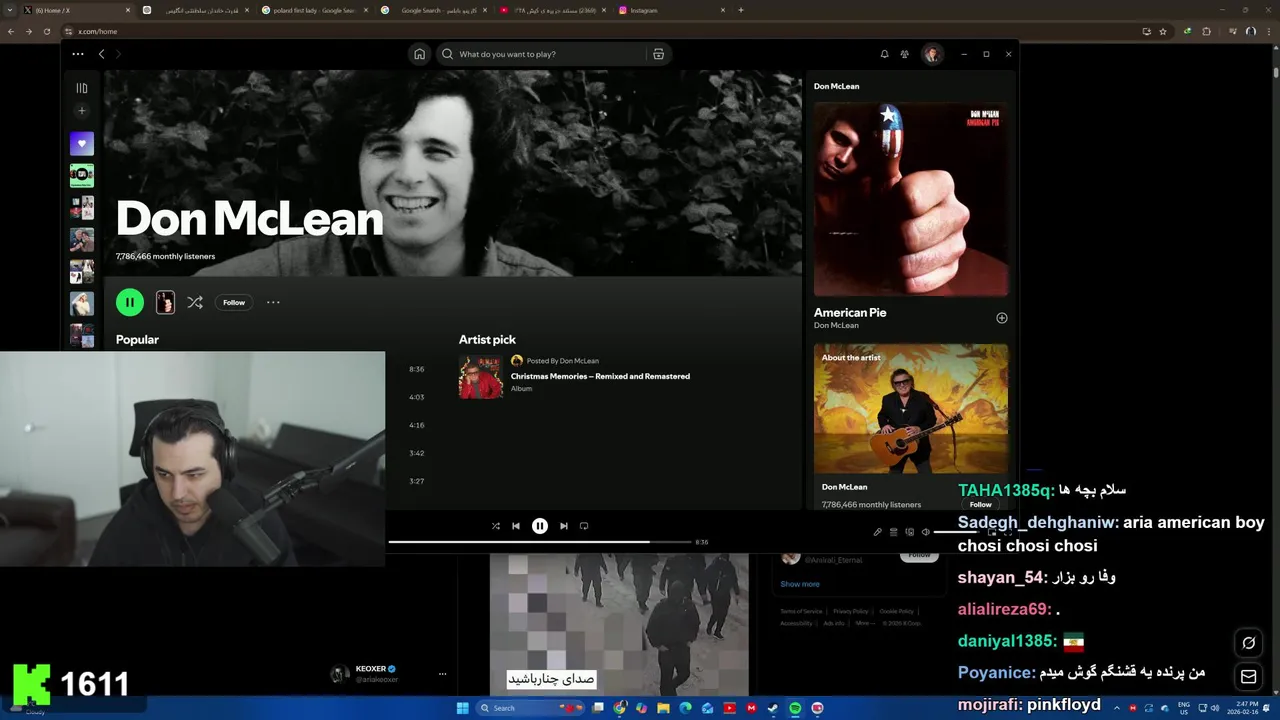Image resolution: width=1280 pixels, height=720 pixels.
Task: Toggle repeat in the player bar
Action: coord(584,526)
